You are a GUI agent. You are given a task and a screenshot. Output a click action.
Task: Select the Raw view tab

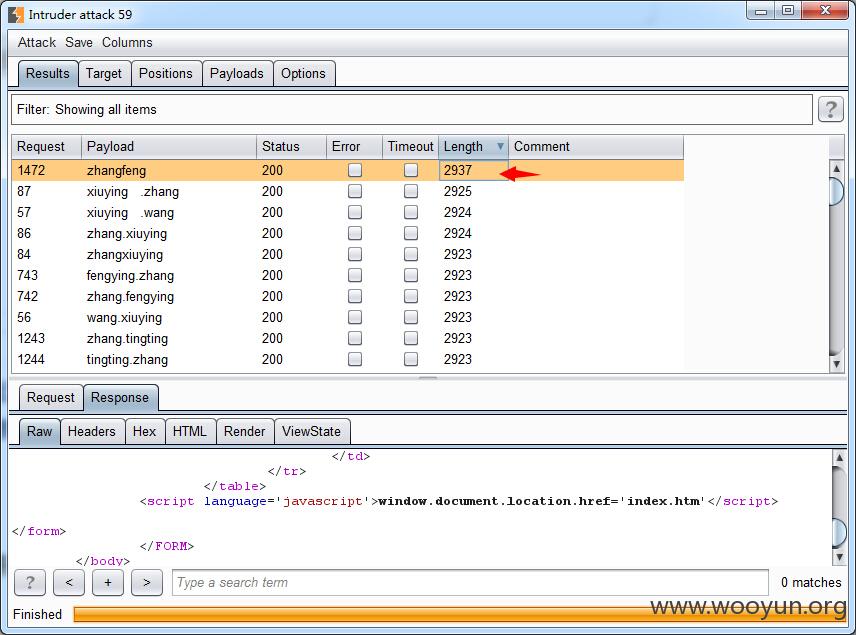tap(39, 432)
